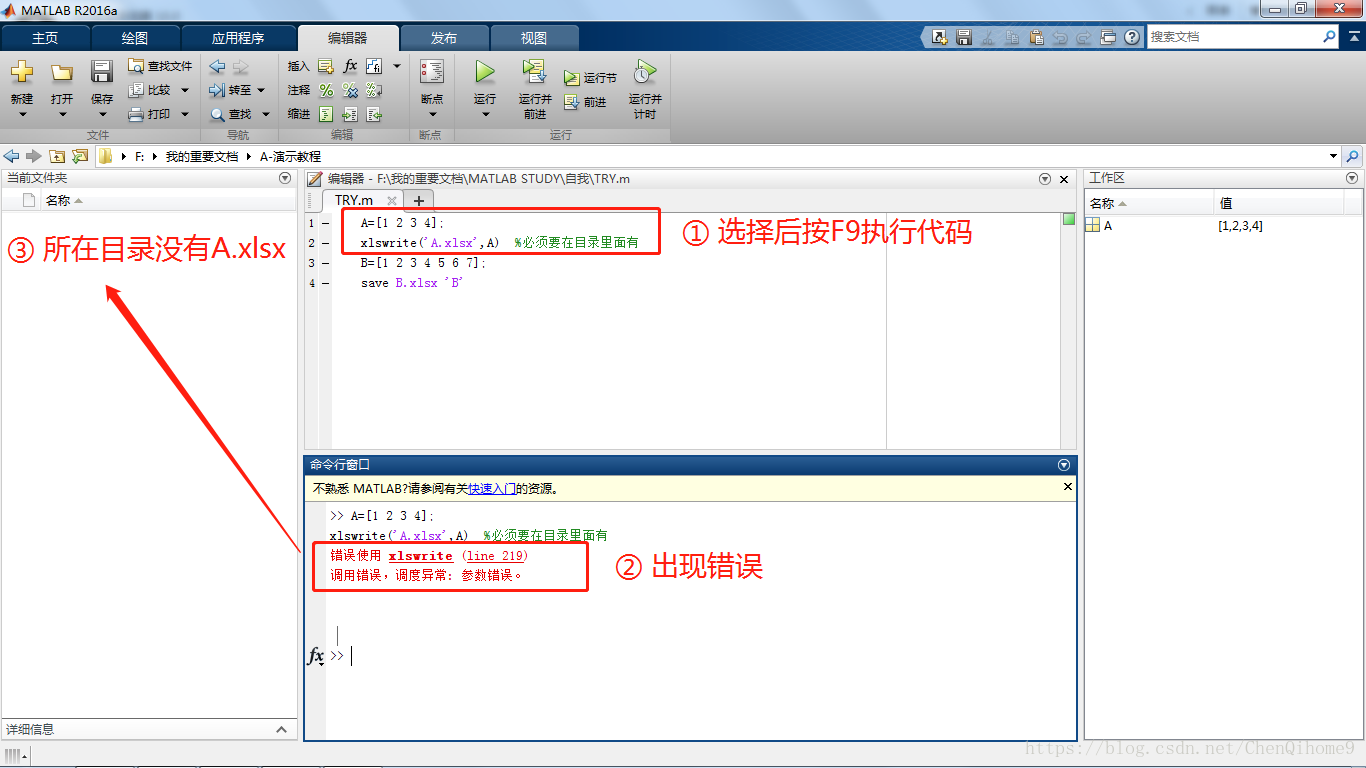1366x768 pixels.
Task: Toggle breakpoint on line 3
Action: click(326, 263)
